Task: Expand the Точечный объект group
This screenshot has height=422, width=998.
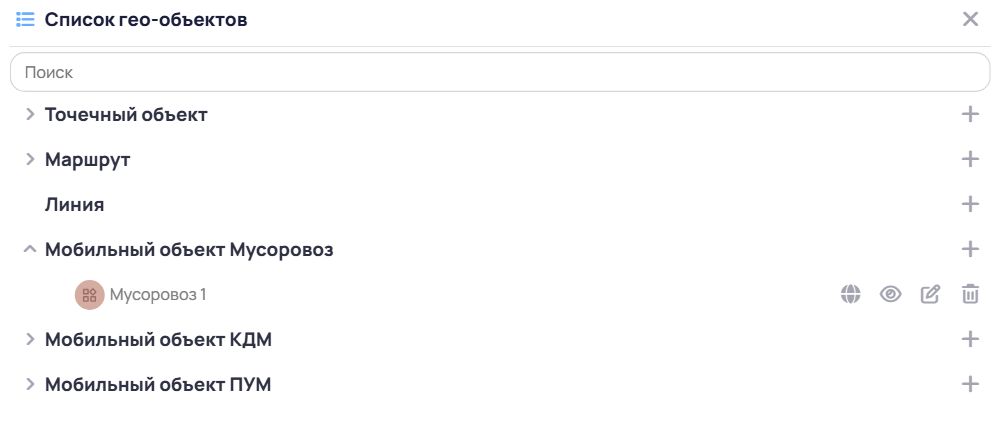Action: click(x=29, y=115)
